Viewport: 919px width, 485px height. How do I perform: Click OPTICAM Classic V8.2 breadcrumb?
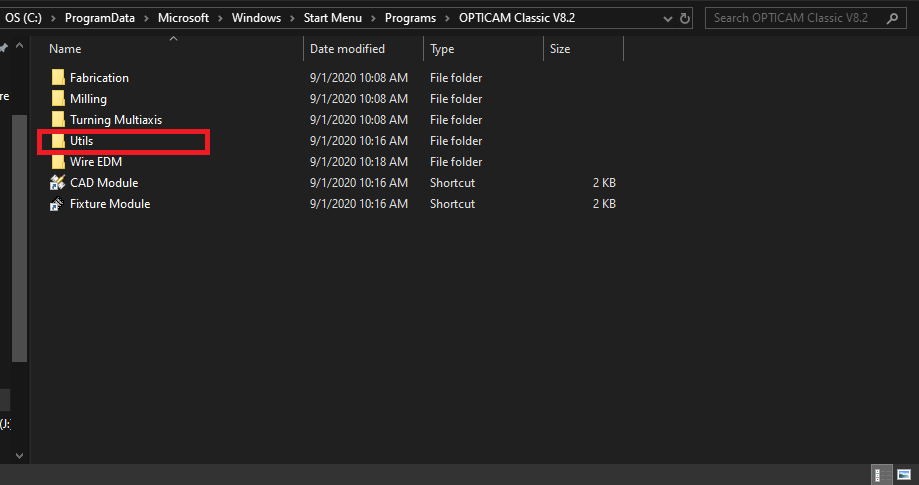pos(517,18)
